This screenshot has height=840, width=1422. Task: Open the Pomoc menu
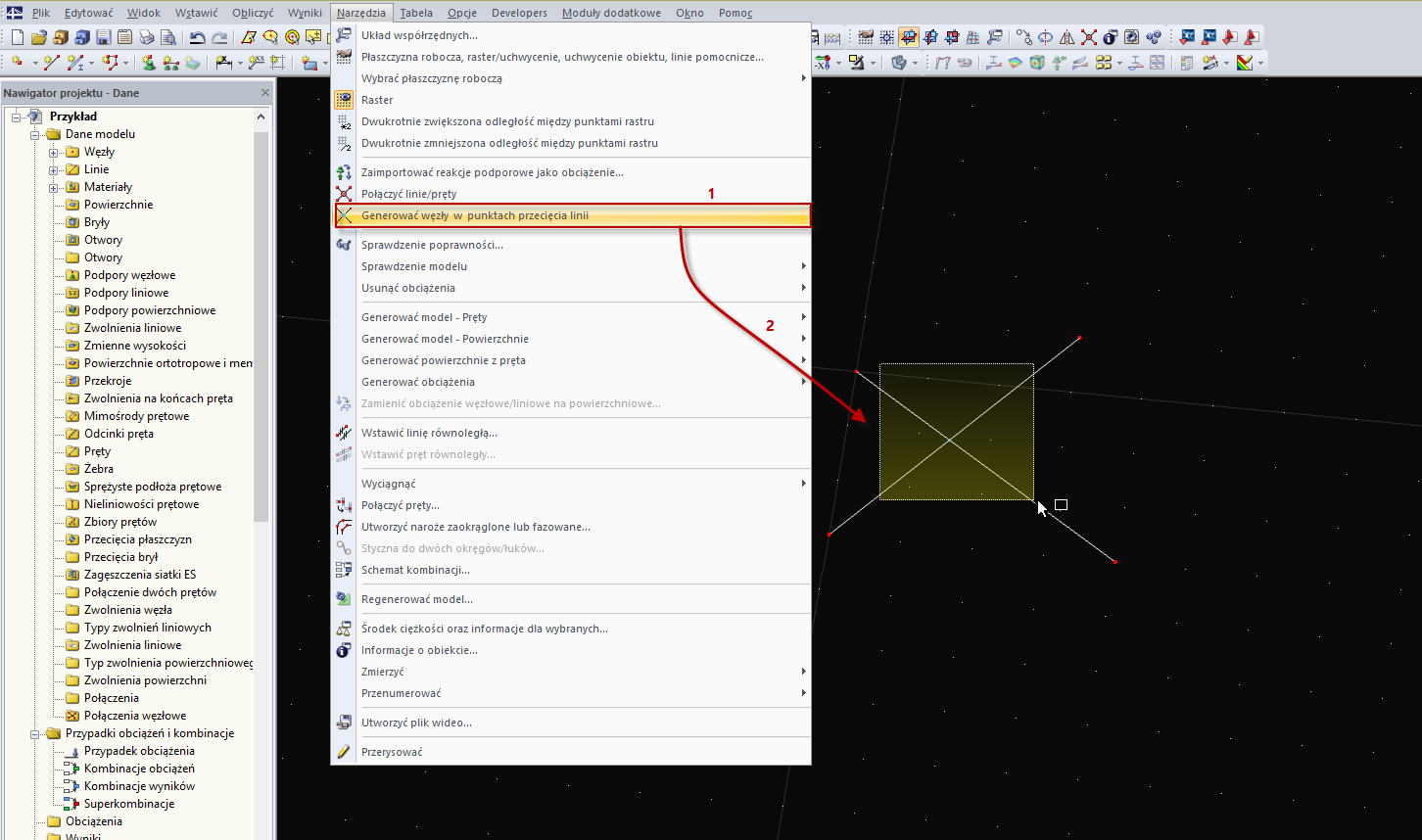pos(735,13)
